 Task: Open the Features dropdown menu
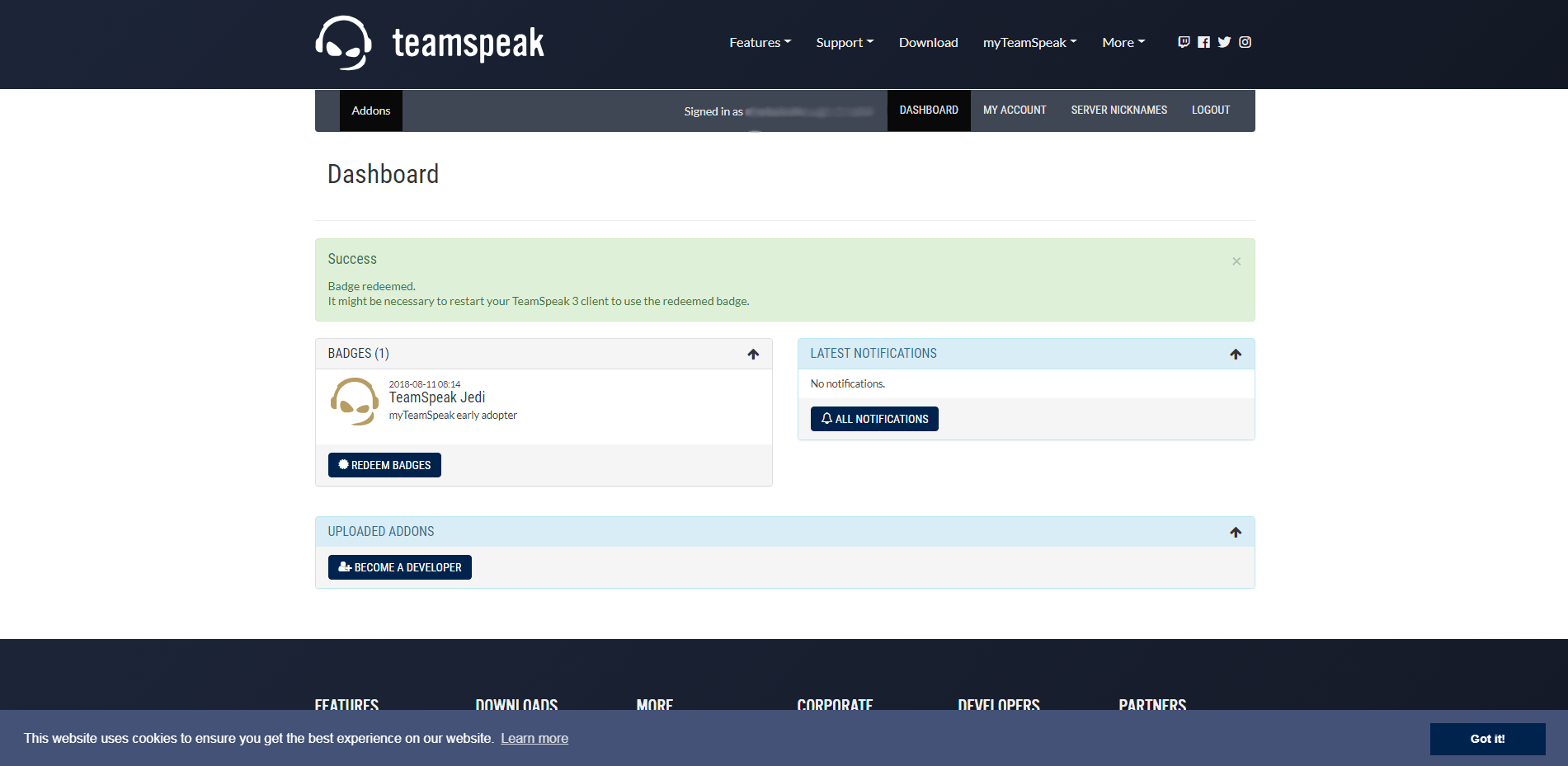click(x=760, y=42)
